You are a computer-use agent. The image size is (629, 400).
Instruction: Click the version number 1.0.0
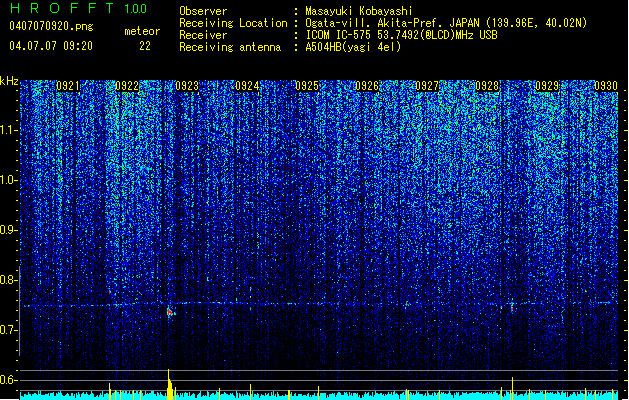(x=135, y=9)
